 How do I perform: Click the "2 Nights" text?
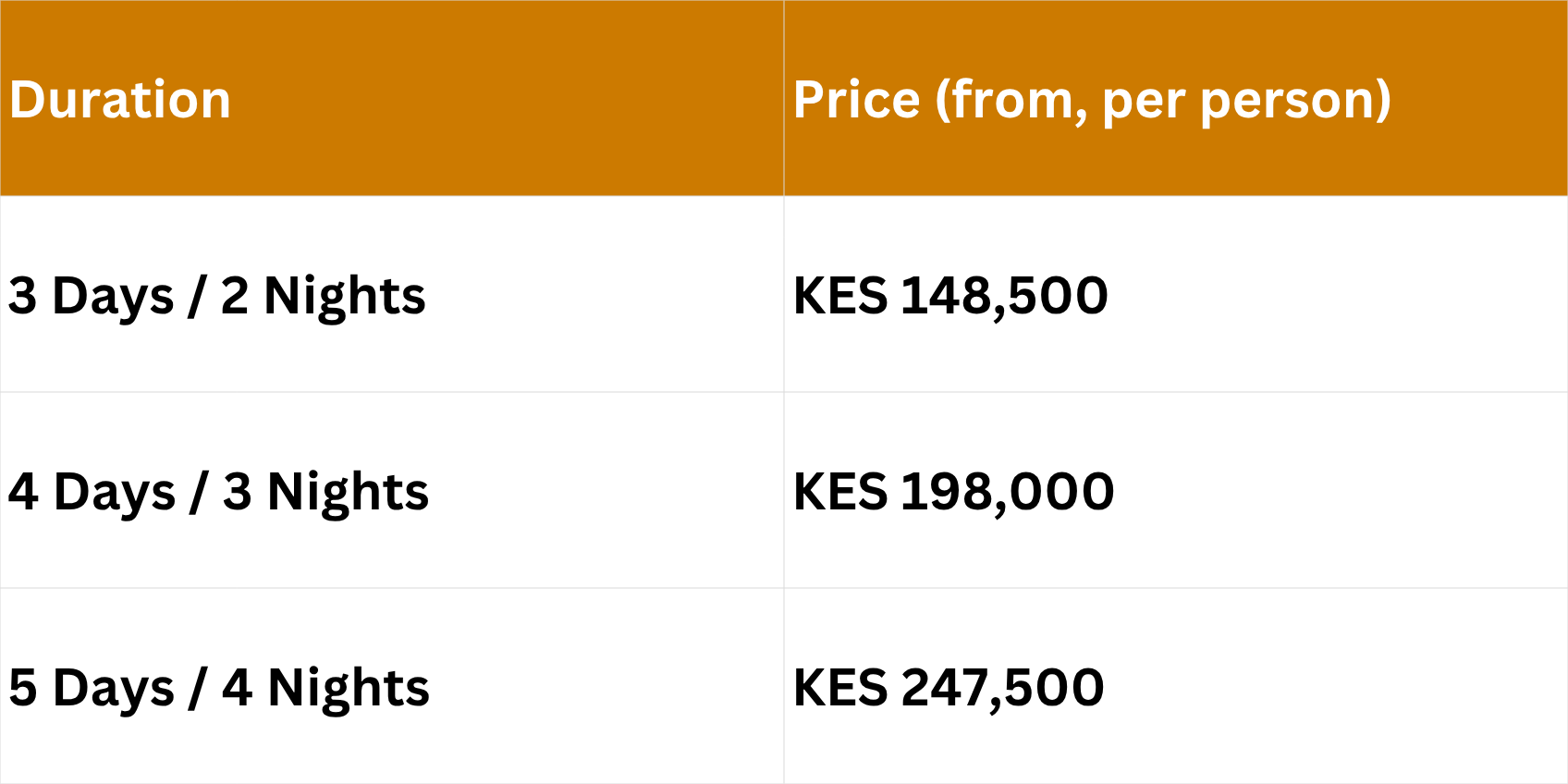[x=323, y=296]
